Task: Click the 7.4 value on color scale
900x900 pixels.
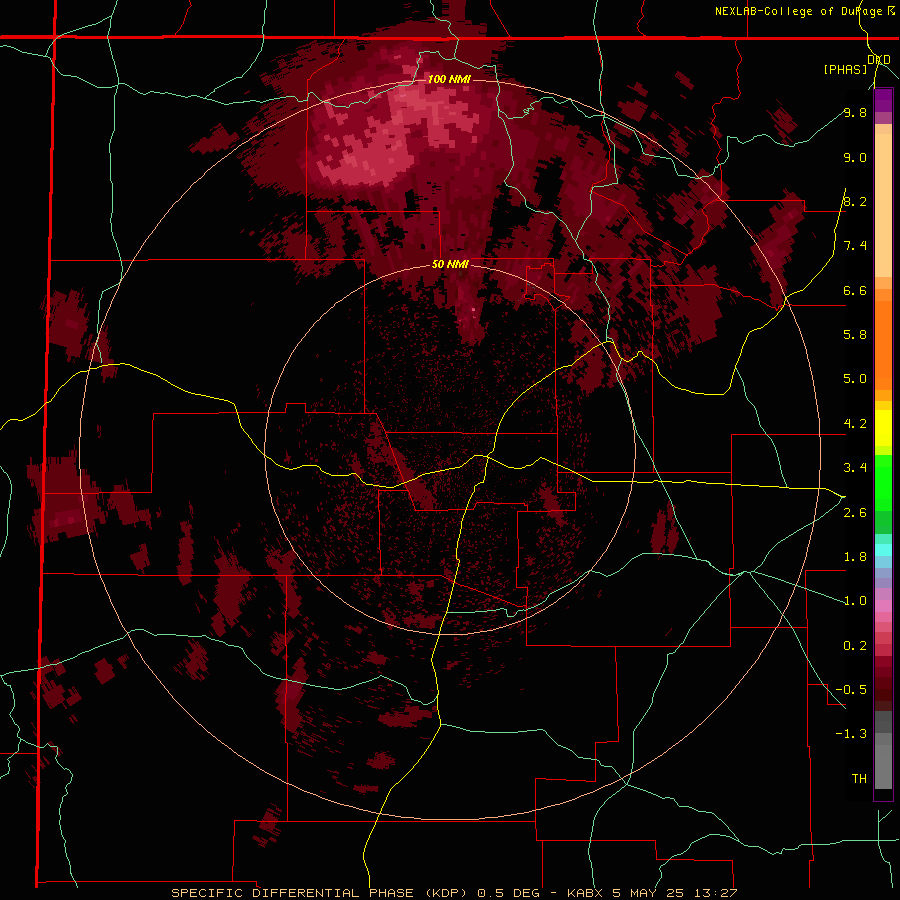Action: pos(855,246)
